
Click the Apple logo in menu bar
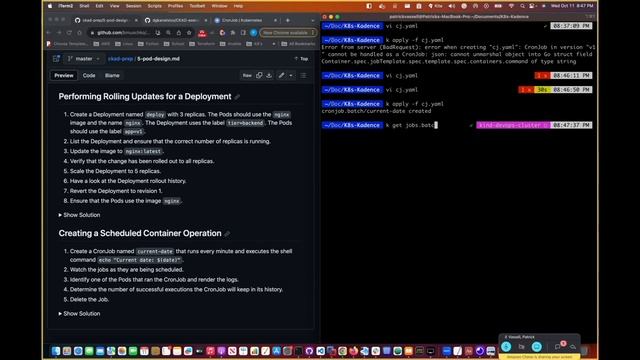click(x=50, y=6)
